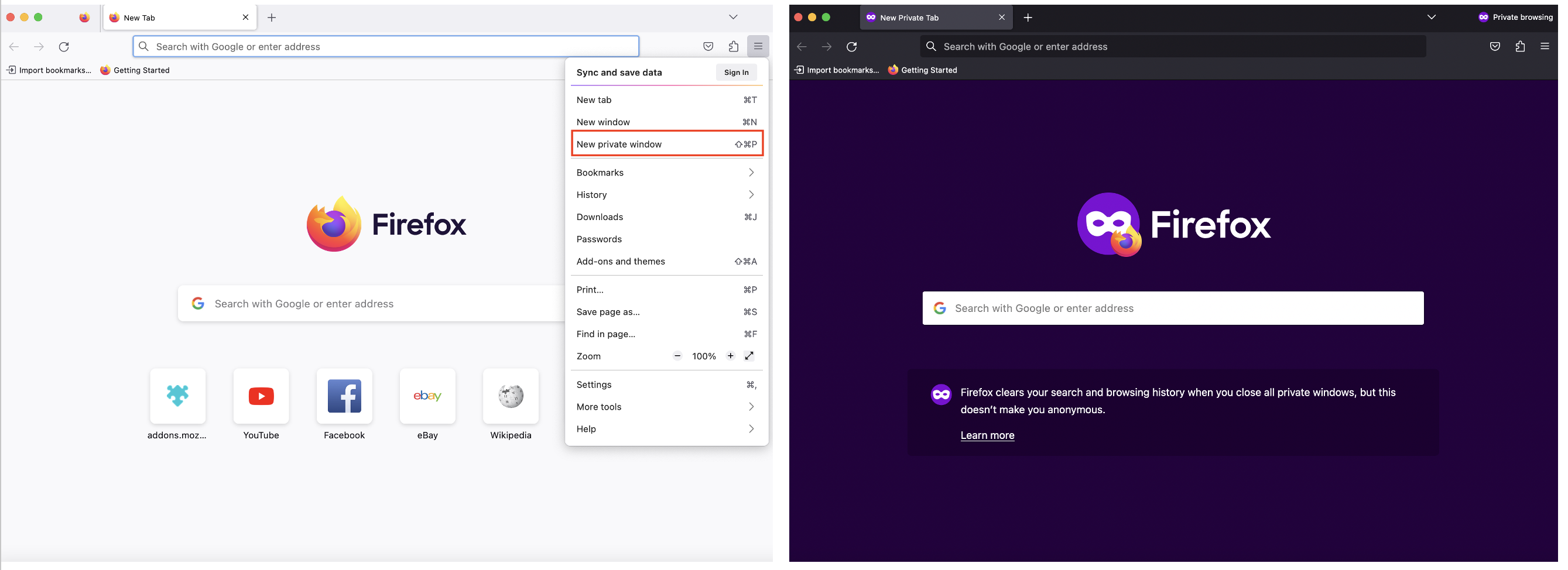Viewport: 1568px width, 570px height.
Task: Open hamburger menu in the private window
Action: tap(1545, 47)
